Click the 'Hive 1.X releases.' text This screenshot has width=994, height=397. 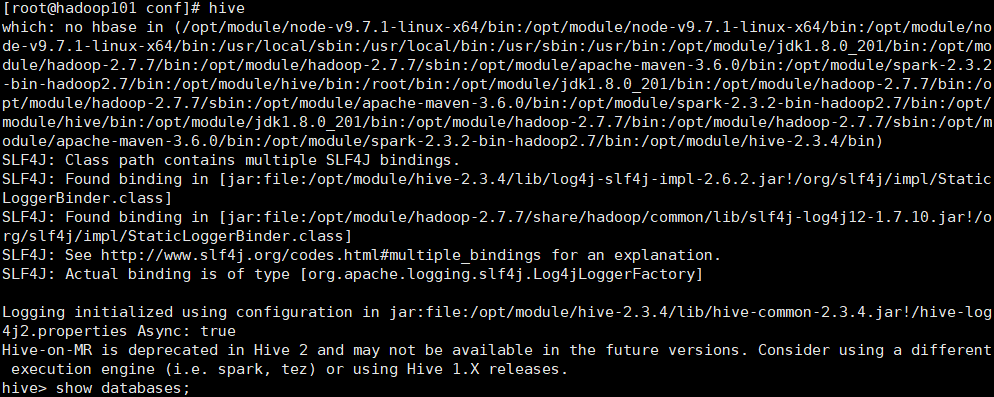(x=487, y=369)
